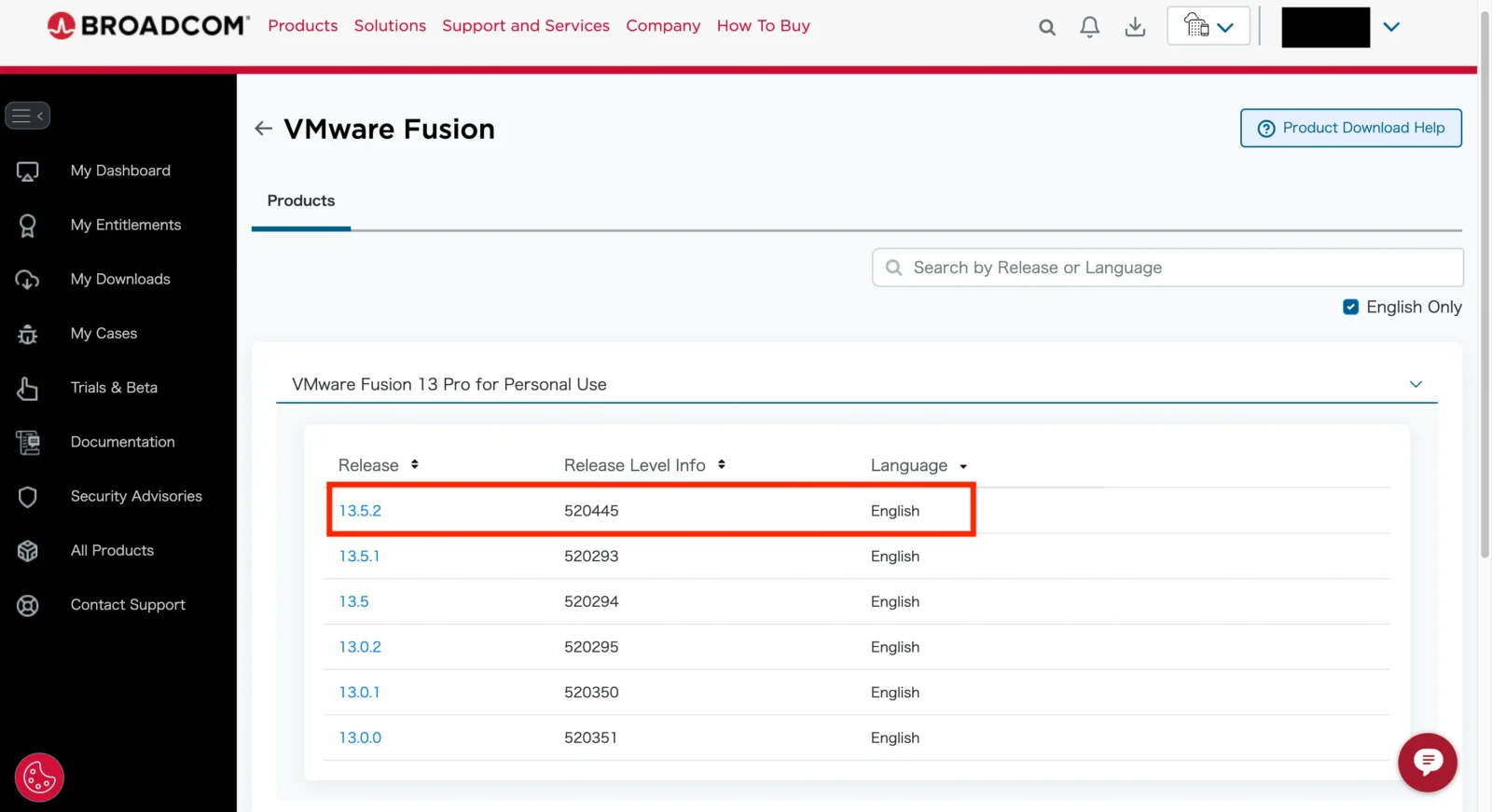The image size is (1492, 812).
Task: Click release level value 520294
Action: click(591, 601)
